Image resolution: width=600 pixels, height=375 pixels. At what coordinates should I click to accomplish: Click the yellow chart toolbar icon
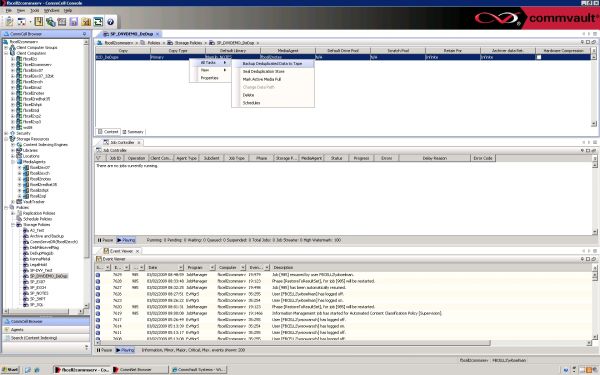click(86, 22)
